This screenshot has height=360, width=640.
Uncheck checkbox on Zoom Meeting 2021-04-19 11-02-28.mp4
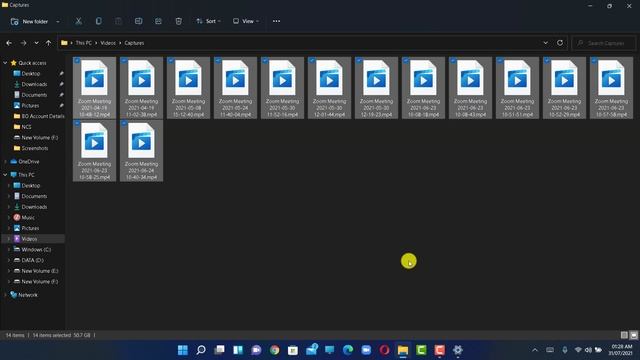pyautogui.click(x=124, y=60)
